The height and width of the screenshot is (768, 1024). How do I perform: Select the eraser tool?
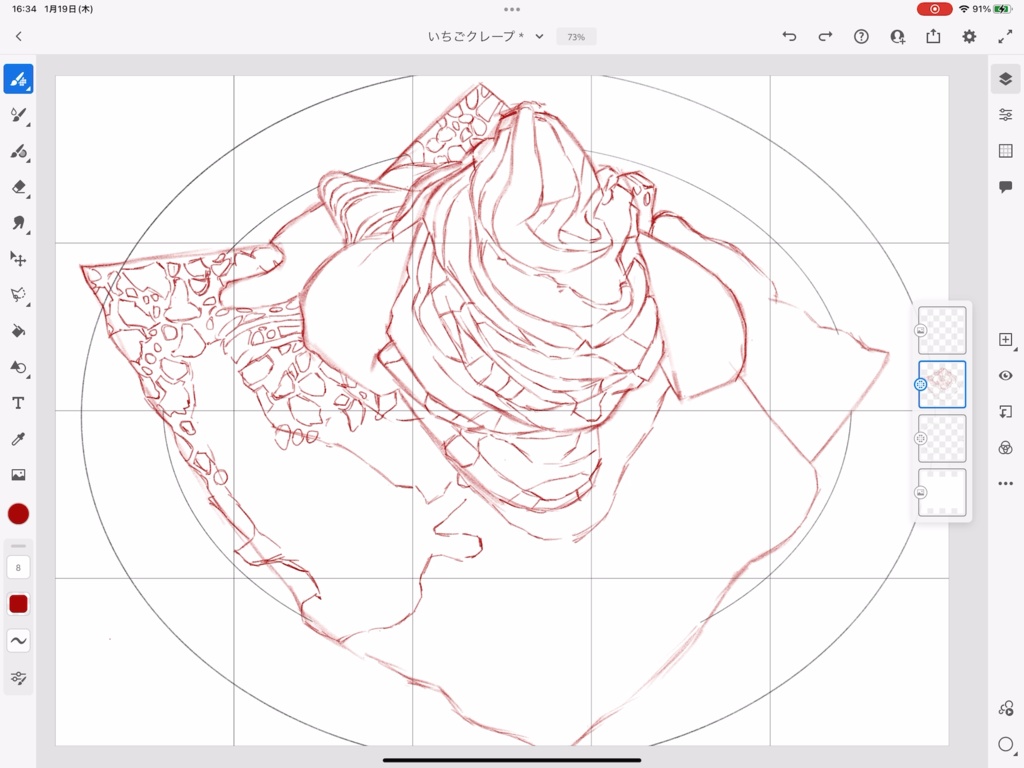point(18,187)
